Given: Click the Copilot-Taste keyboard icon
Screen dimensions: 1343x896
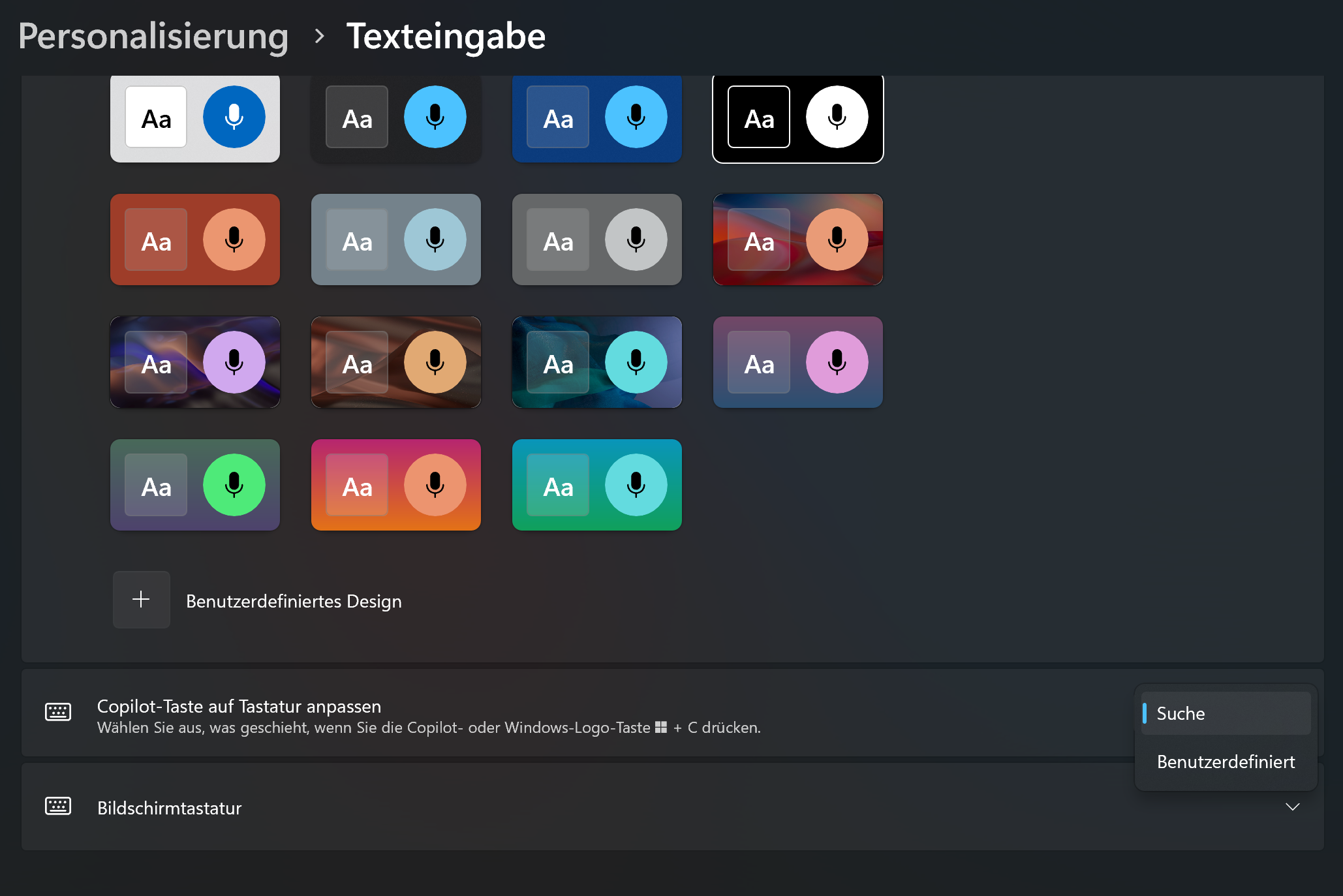Looking at the screenshot, I should (58, 711).
